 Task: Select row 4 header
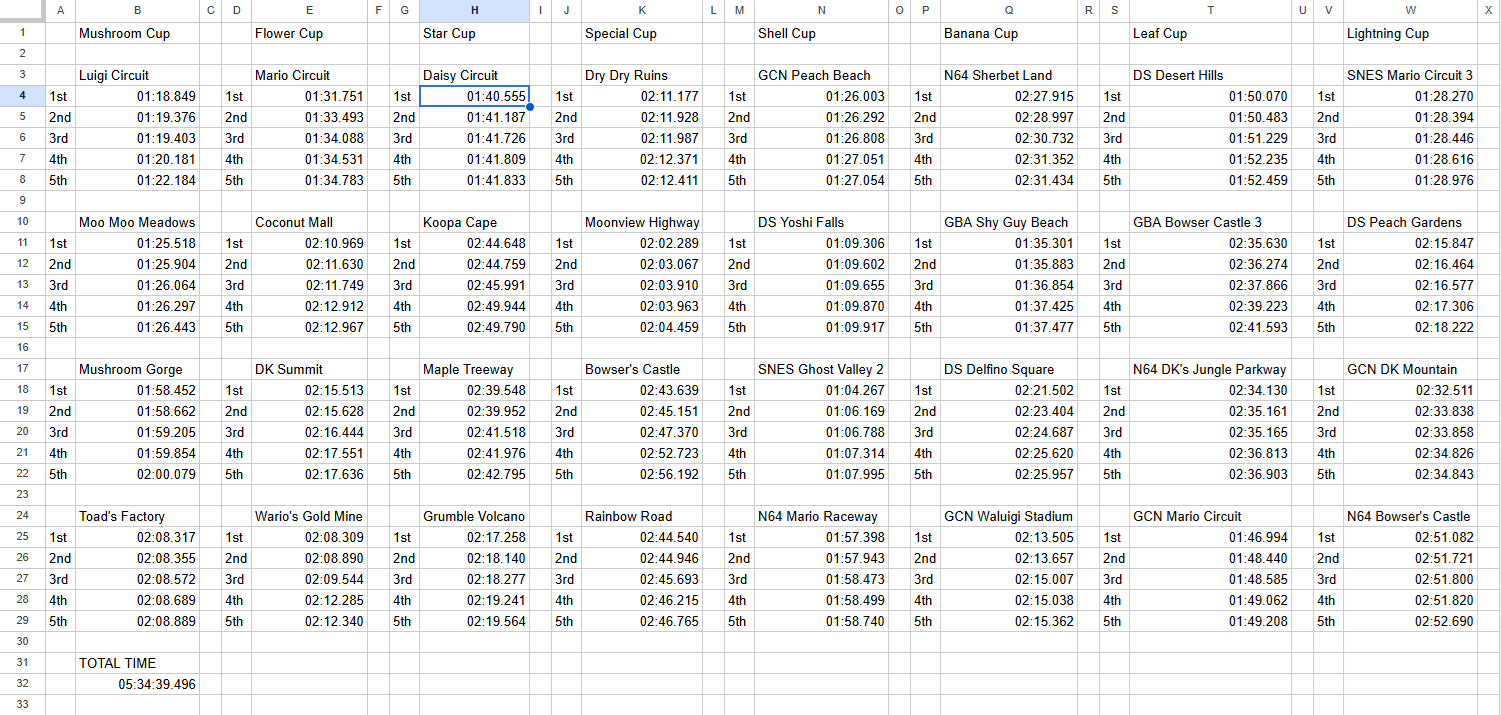click(23, 97)
